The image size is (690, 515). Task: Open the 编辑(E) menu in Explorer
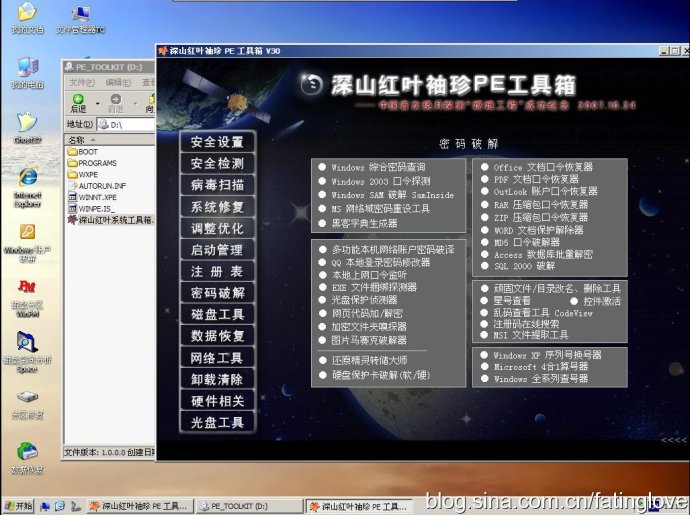point(118,82)
